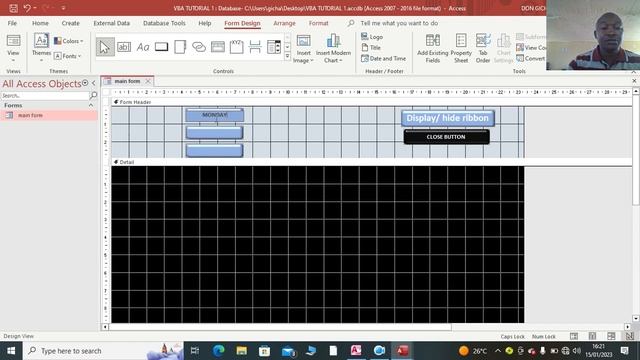Collapse the Forms group
Screen dimensions: 640x360
pos(91,105)
